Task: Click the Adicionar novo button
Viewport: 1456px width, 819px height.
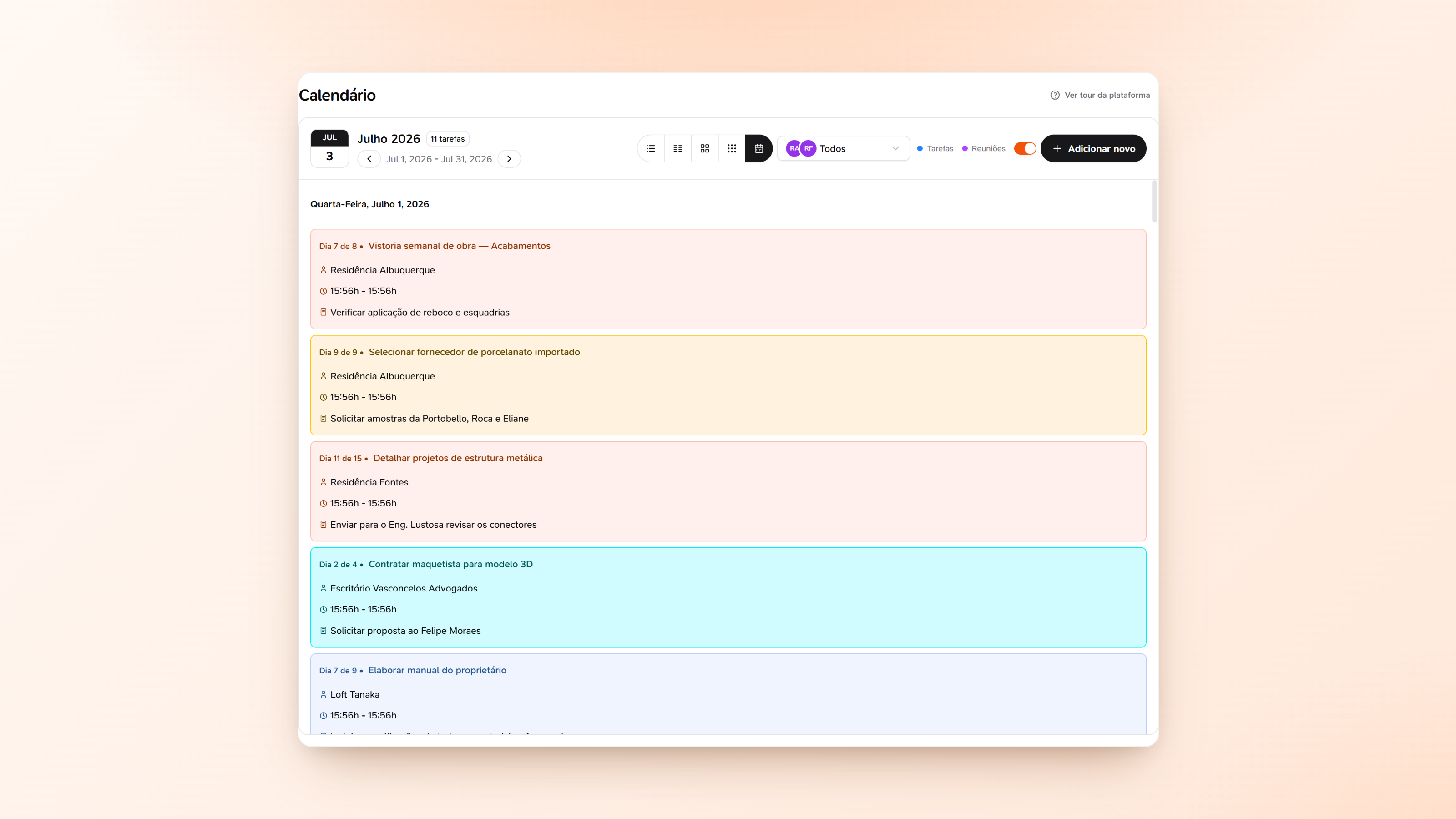Action: (x=1093, y=148)
